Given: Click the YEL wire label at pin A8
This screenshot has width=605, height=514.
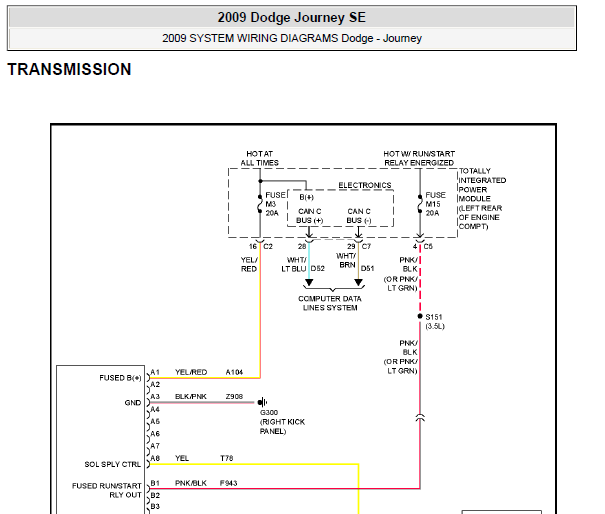Looking at the screenshot, I should tap(182, 458).
